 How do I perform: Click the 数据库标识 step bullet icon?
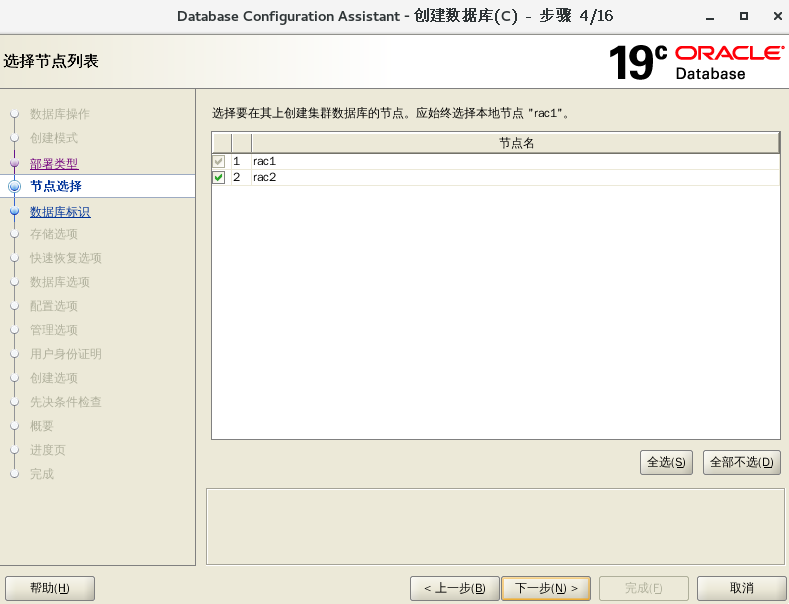[x=14, y=211]
